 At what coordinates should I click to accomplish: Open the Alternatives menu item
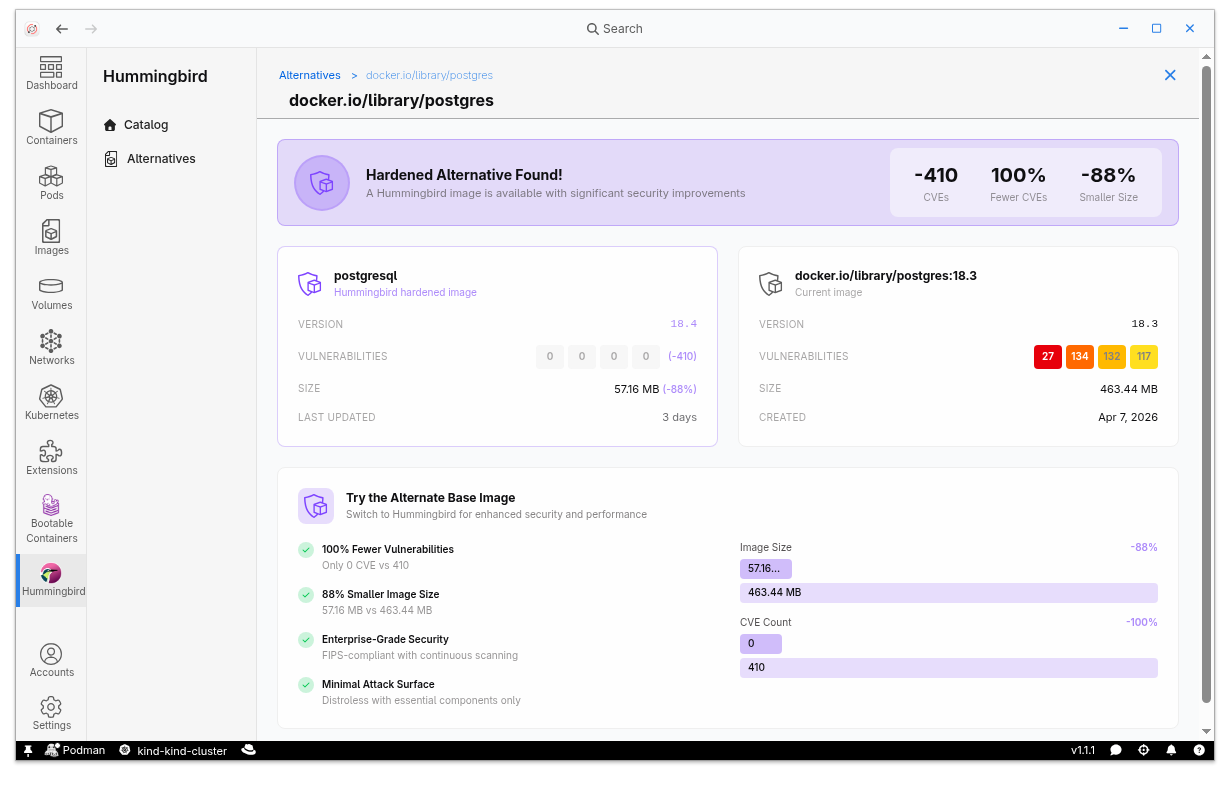[150, 159]
